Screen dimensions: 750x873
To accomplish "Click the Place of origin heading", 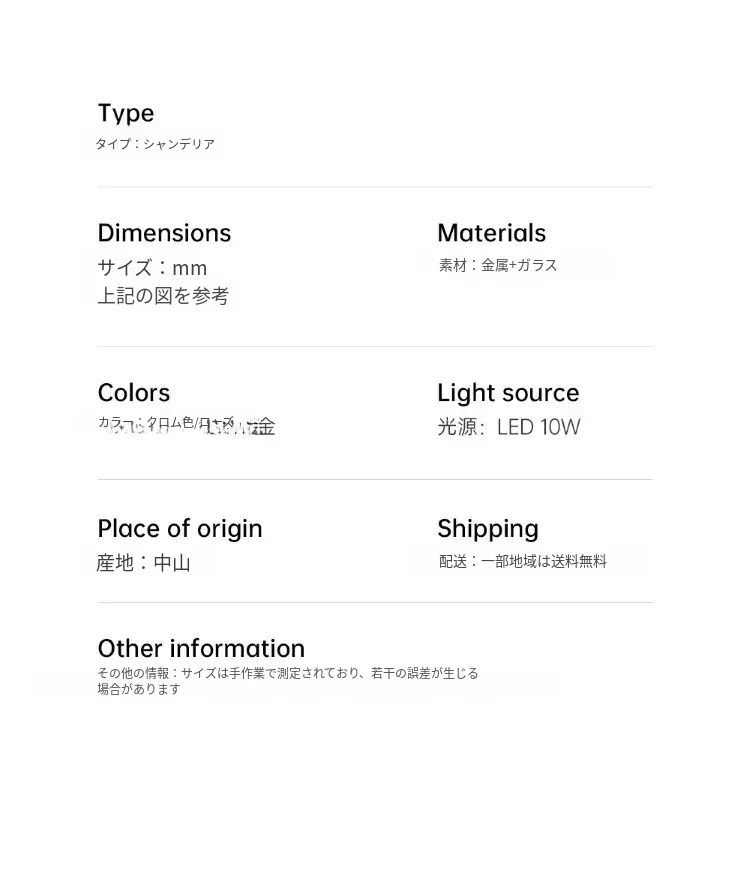I will [180, 528].
